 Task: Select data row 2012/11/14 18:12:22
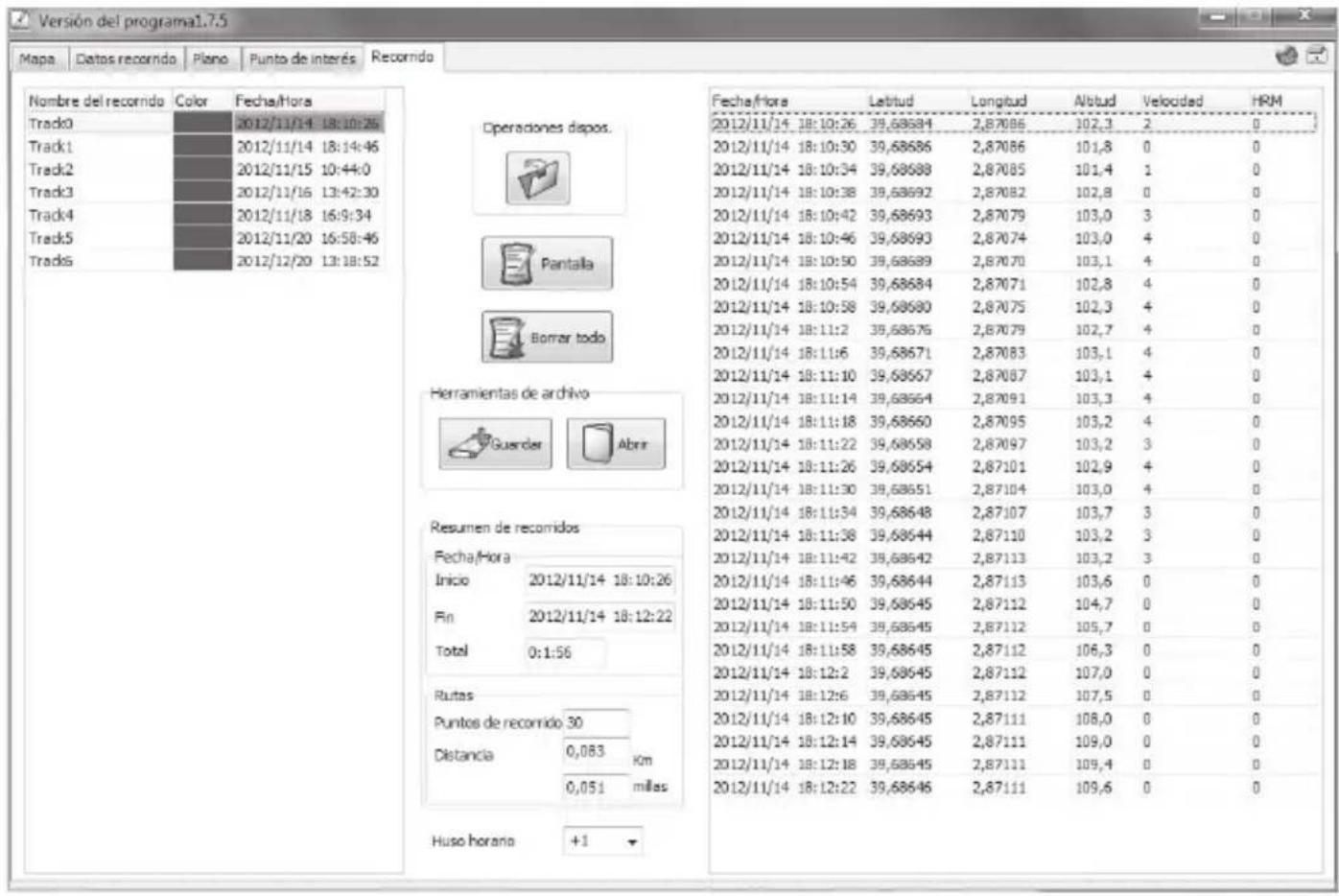pyautogui.click(x=1014, y=787)
